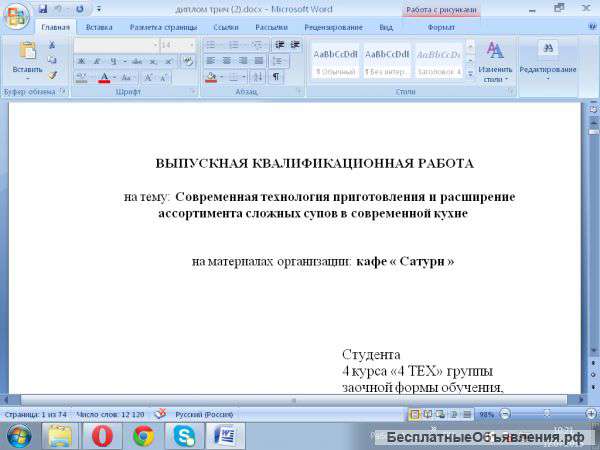The height and width of the screenshot is (450, 600).
Task: Click status bar page count Страница: 1 из 74
Action: click(x=36, y=414)
